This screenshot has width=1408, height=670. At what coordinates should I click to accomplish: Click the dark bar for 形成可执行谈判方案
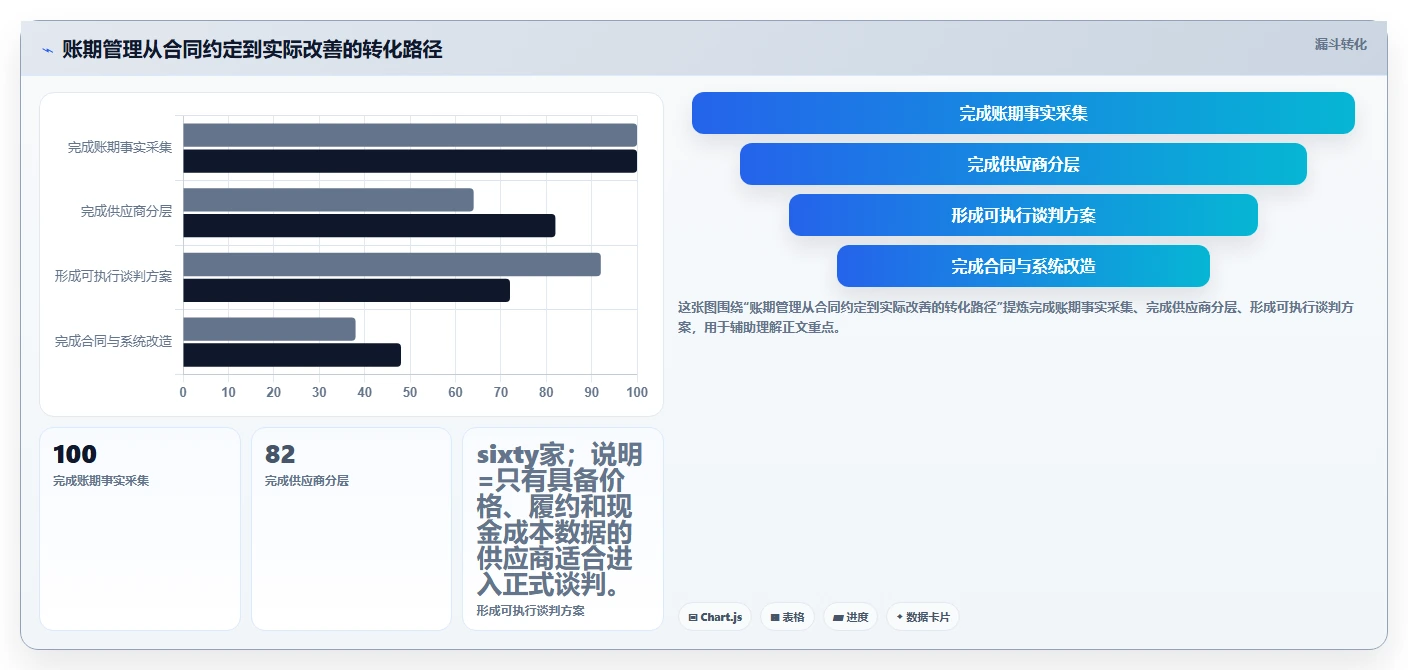point(346,290)
